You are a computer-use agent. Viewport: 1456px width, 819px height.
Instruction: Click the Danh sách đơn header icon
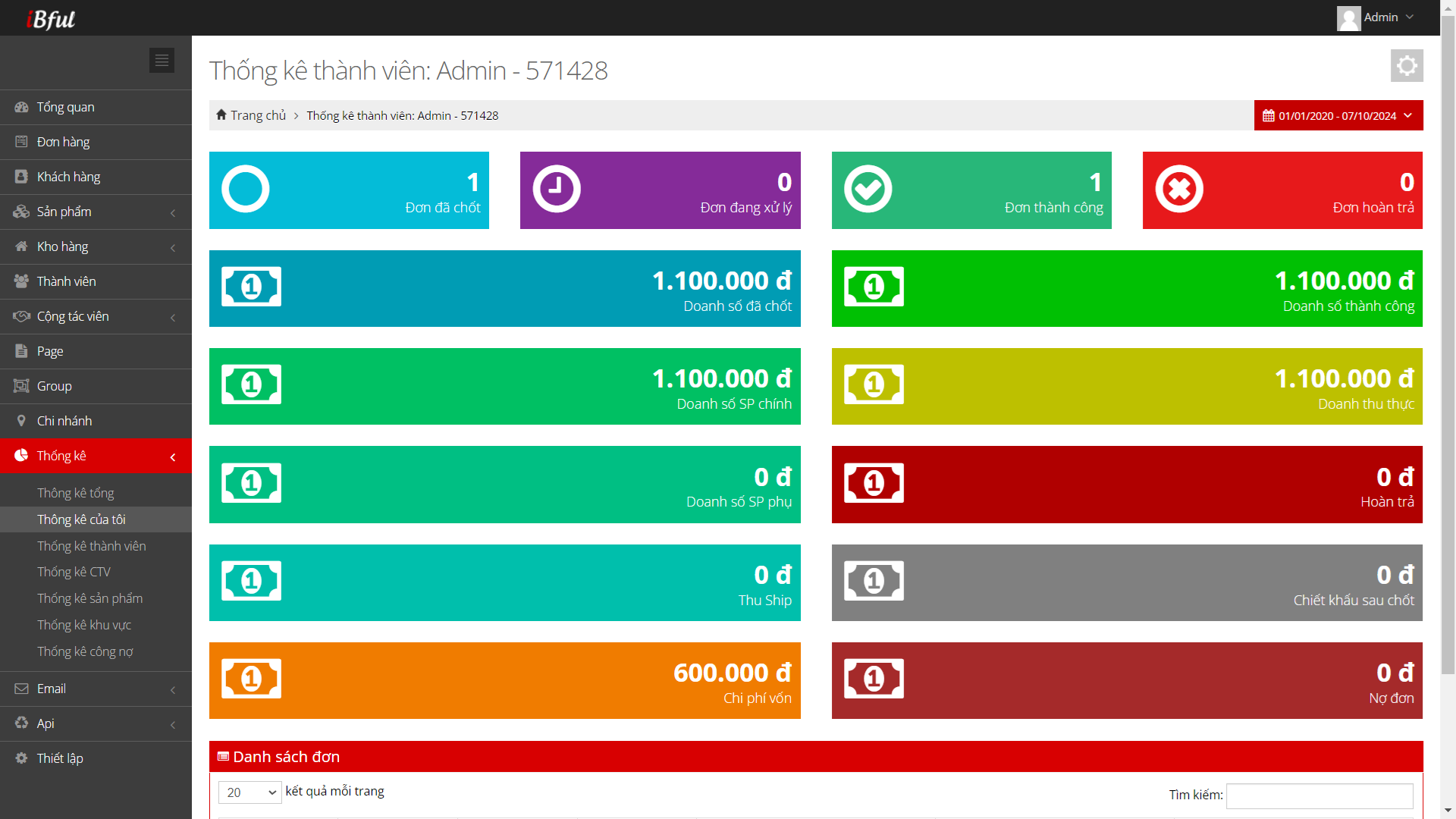223,756
